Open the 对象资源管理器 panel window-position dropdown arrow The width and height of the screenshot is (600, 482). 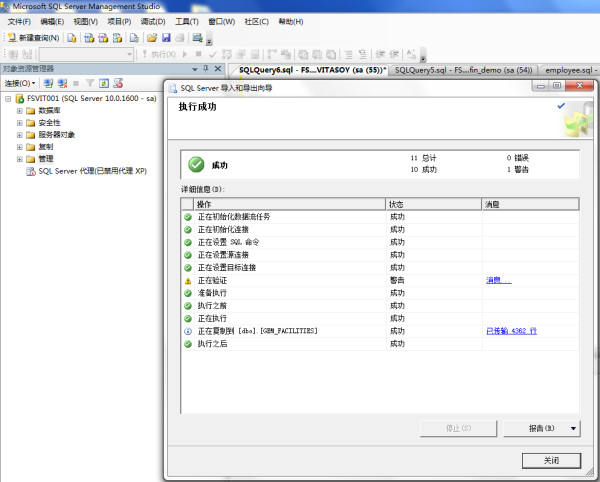click(x=195, y=69)
